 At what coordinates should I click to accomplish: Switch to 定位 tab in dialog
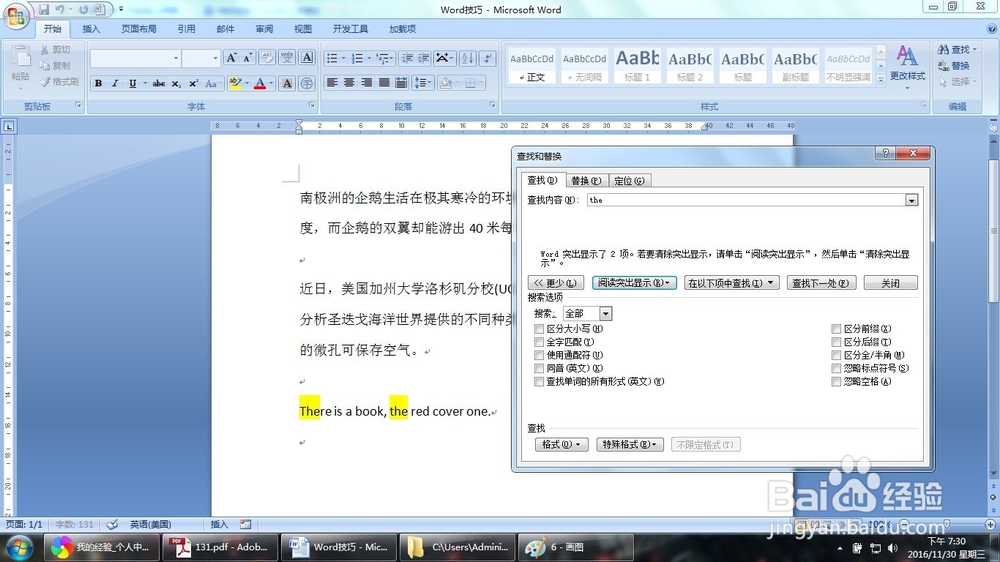pyautogui.click(x=629, y=181)
